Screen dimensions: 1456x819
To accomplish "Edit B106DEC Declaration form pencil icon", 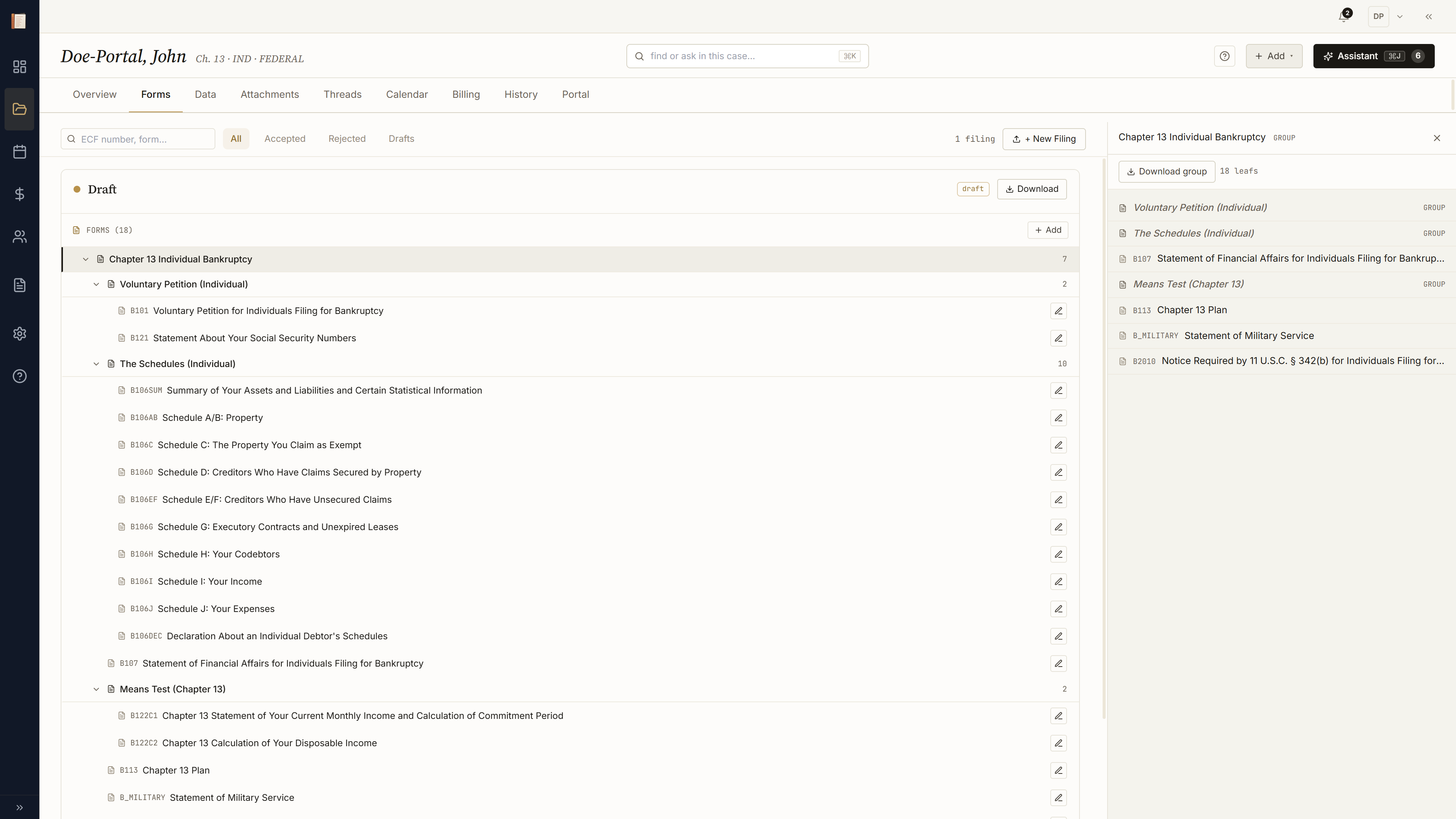I will point(1058,636).
